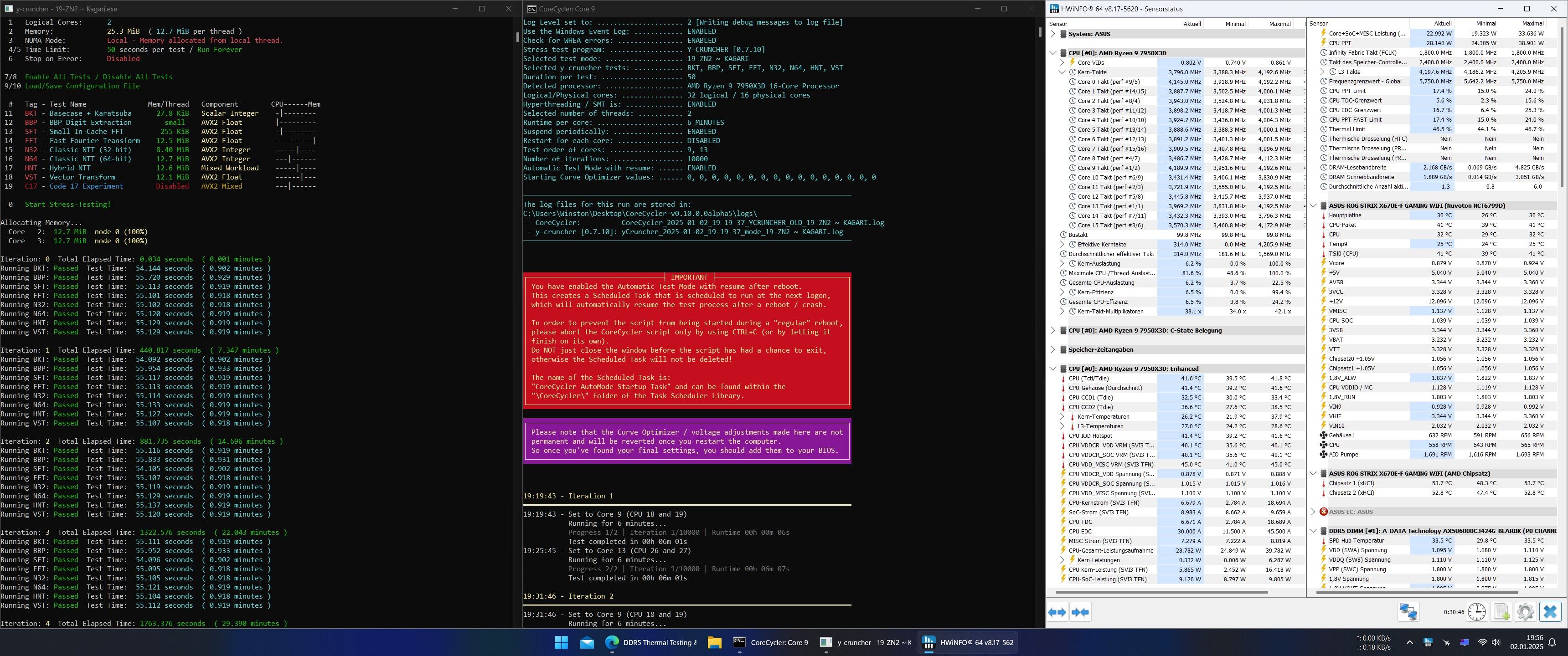
Task: Open HWiNFO remote network monitoring icon
Action: (1408, 612)
